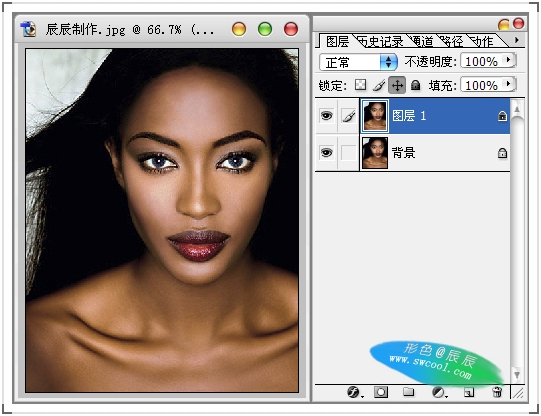Toggle lock image pixels brush icon
The image size is (541, 416).
379,85
